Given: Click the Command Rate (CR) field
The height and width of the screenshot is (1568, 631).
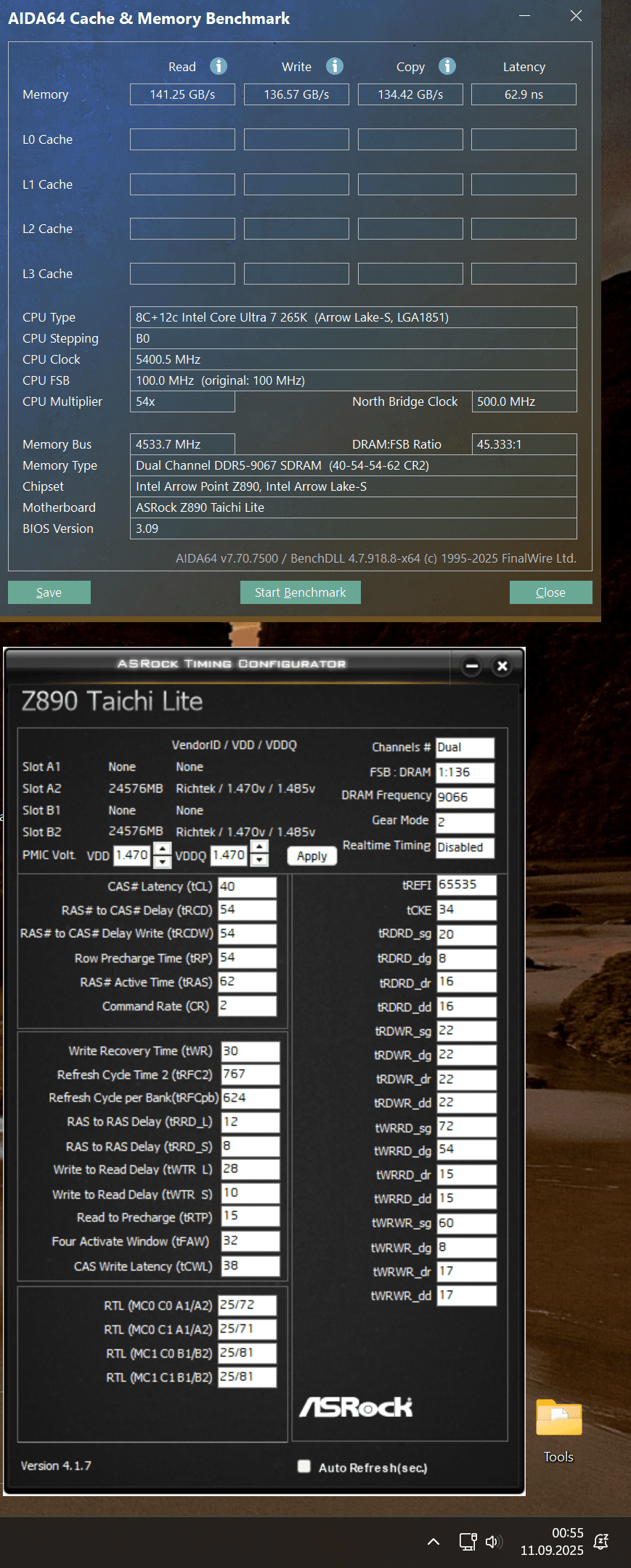Looking at the screenshot, I should [x=248, y=1005].
